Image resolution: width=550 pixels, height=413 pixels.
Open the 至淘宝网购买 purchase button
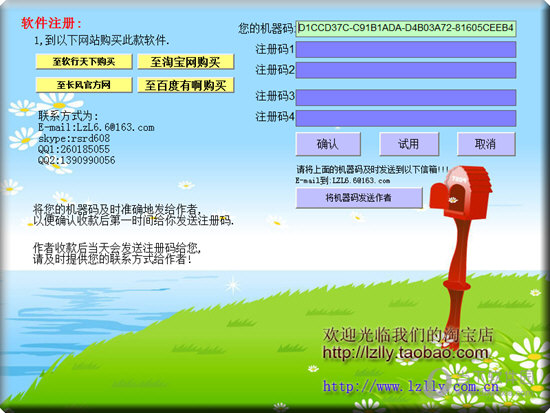(x=186, y=62)
